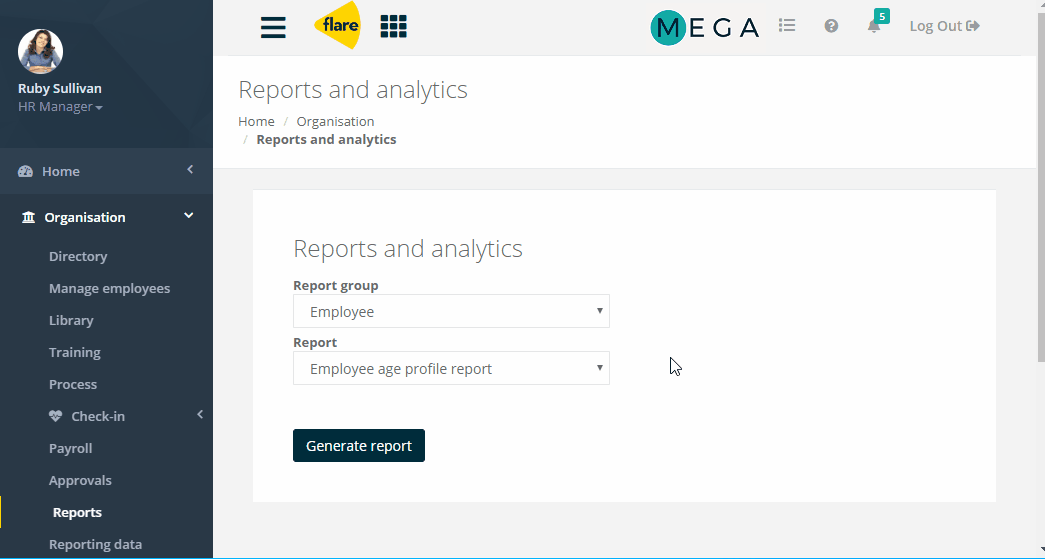The image size is (1045, 559).
Task: Expand the Home sidebar section
Action: click(190, 170)
